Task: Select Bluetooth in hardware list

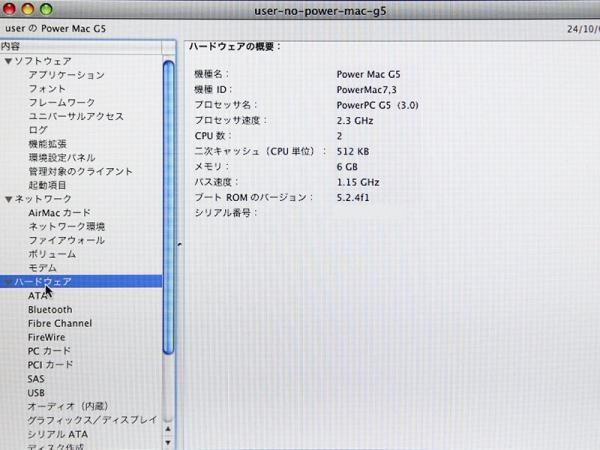Action: 50,310
